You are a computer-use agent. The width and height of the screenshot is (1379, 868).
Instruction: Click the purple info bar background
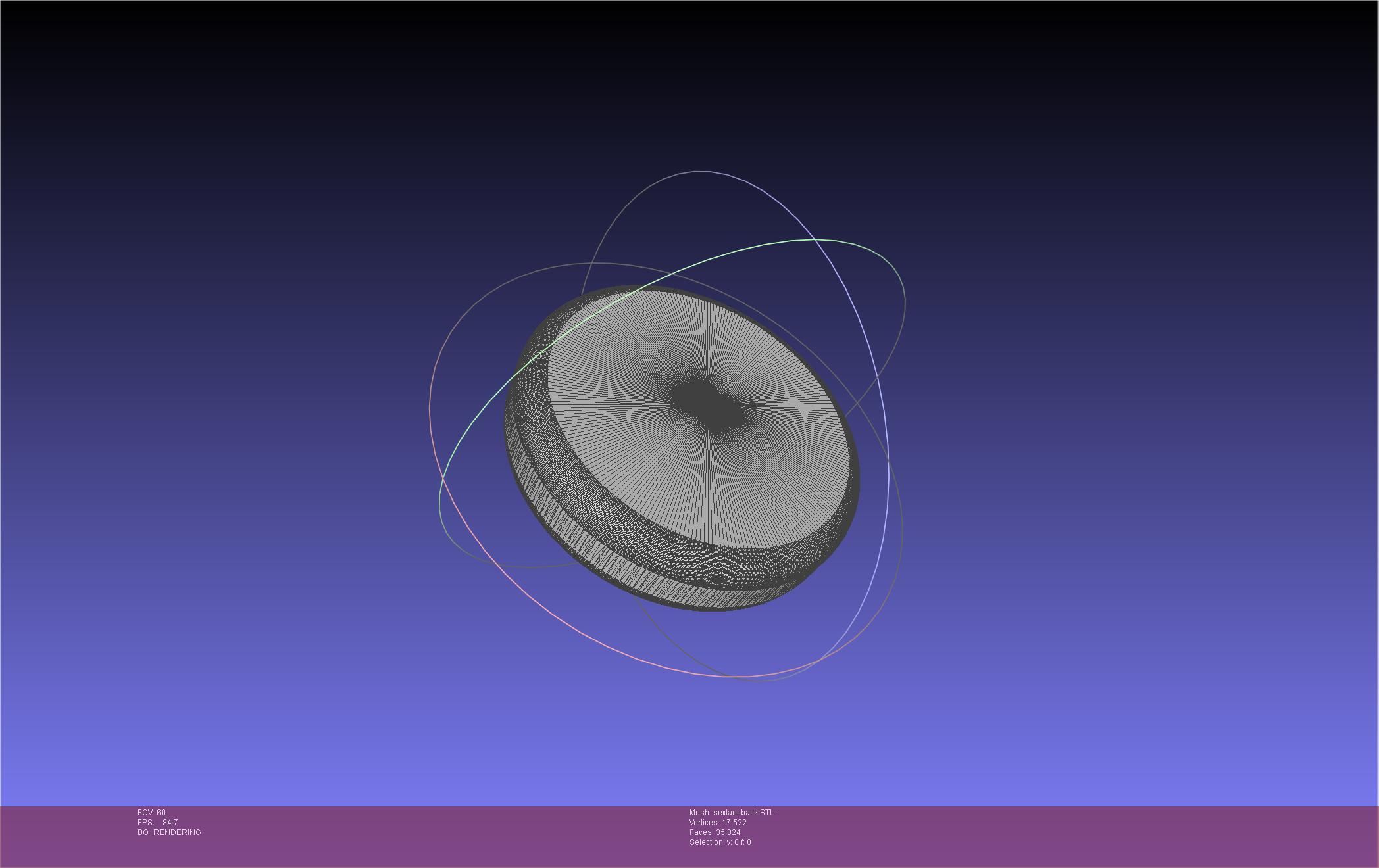coord(1053,835)
